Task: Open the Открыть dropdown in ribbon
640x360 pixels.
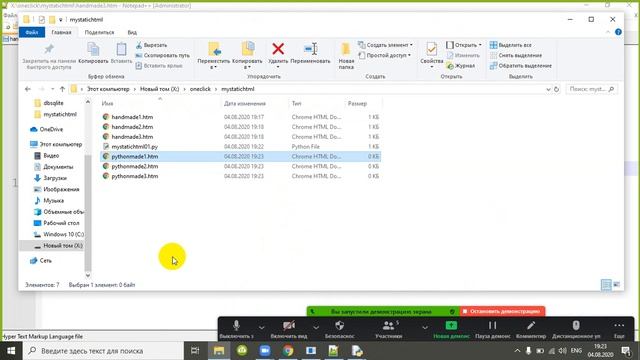Action: (464, 45)
